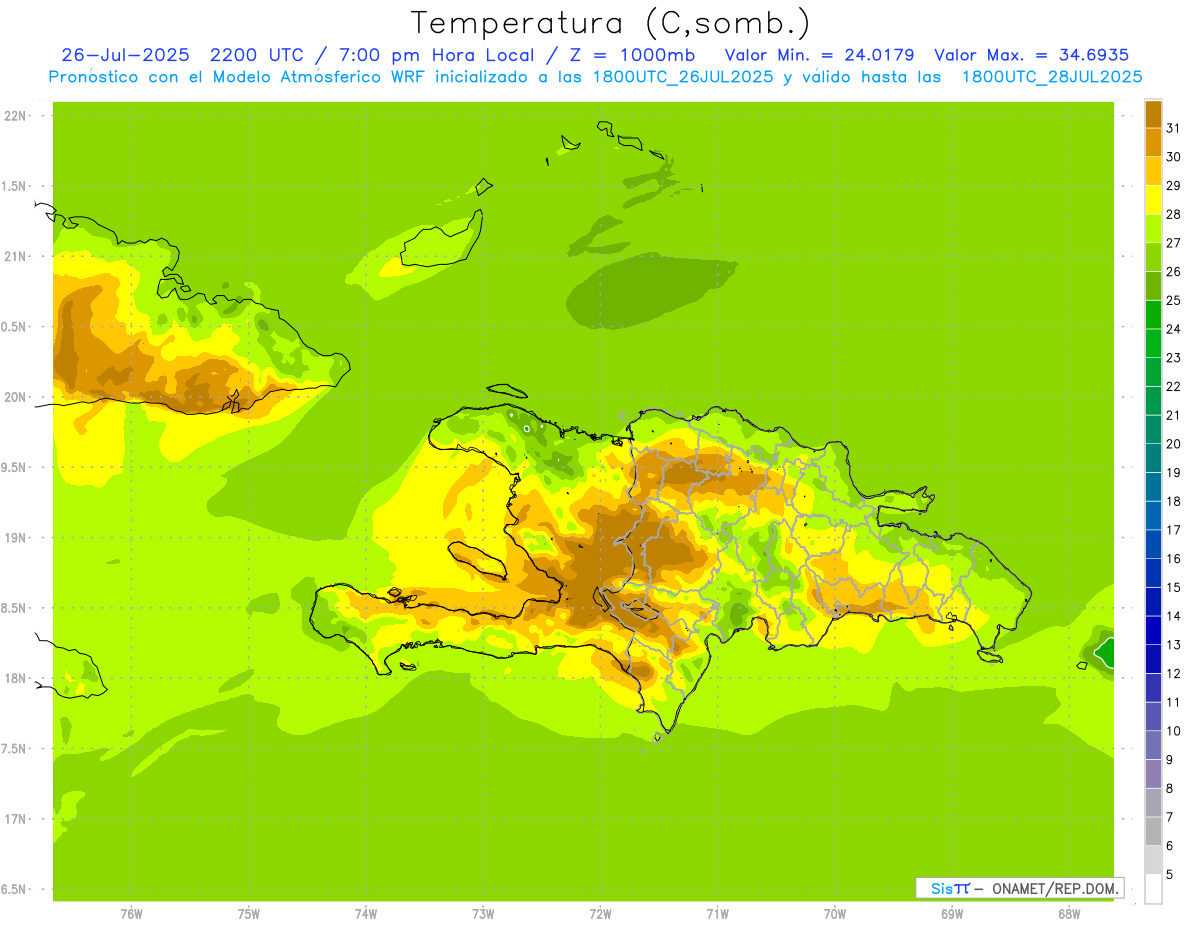
Task: Click the "18N" latitude axis label
Action: [x=15, y=679]
